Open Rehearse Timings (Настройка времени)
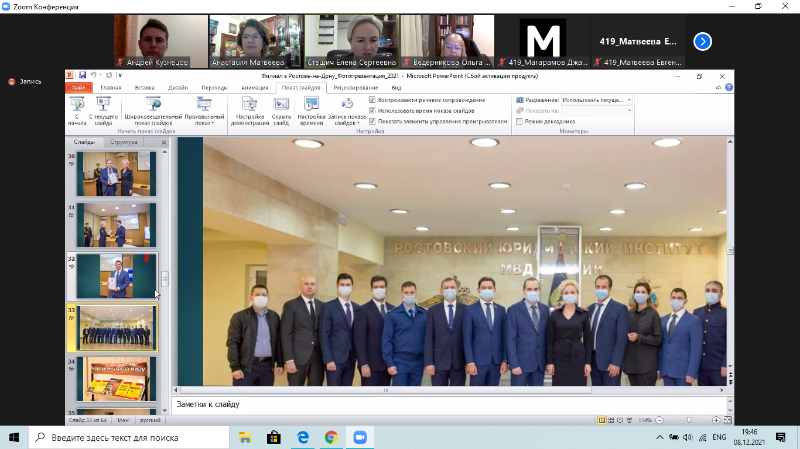The height and width of the screenshot is (449, 800). pos(311,110)
